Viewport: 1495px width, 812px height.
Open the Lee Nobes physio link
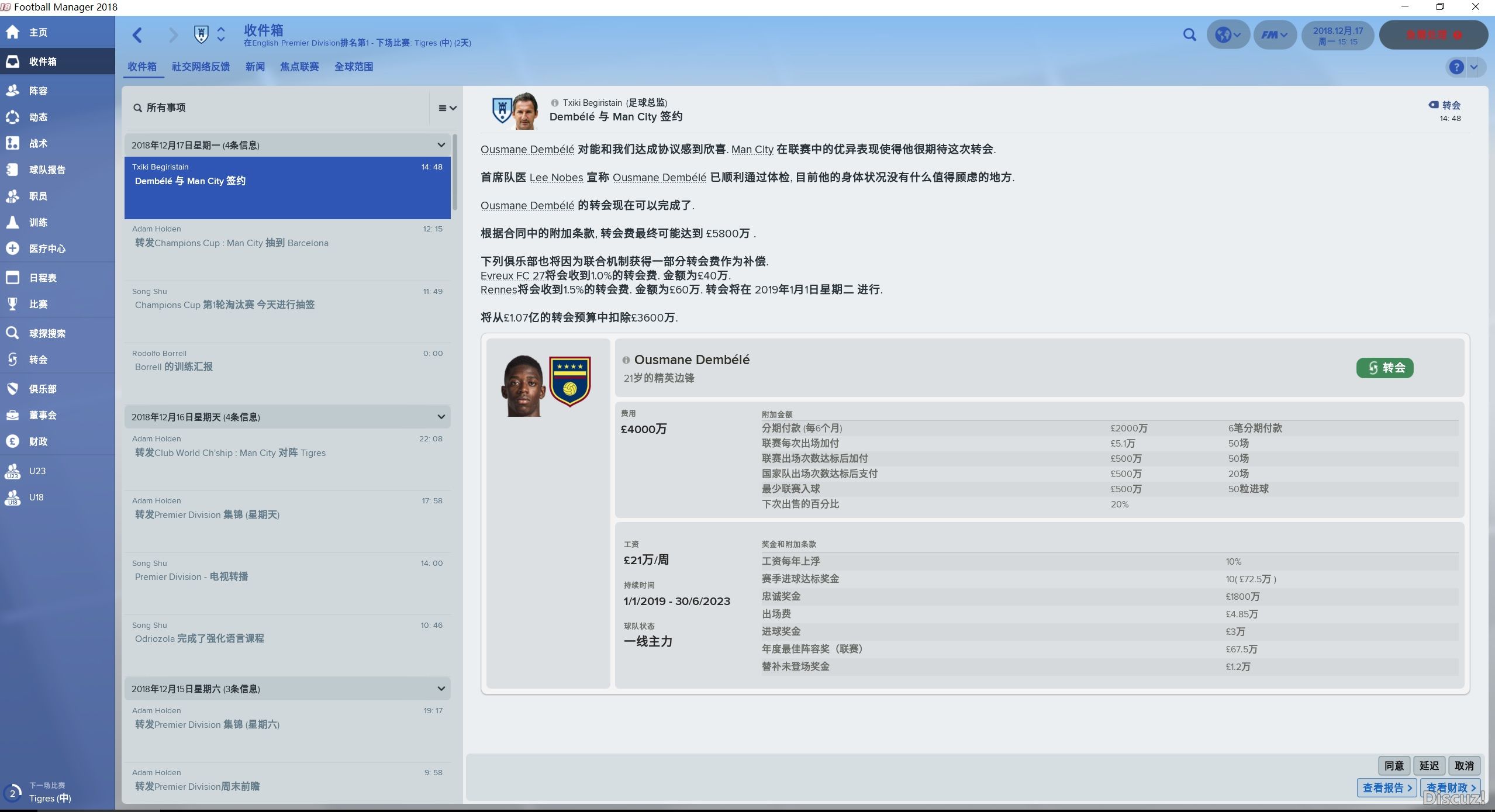556,178
